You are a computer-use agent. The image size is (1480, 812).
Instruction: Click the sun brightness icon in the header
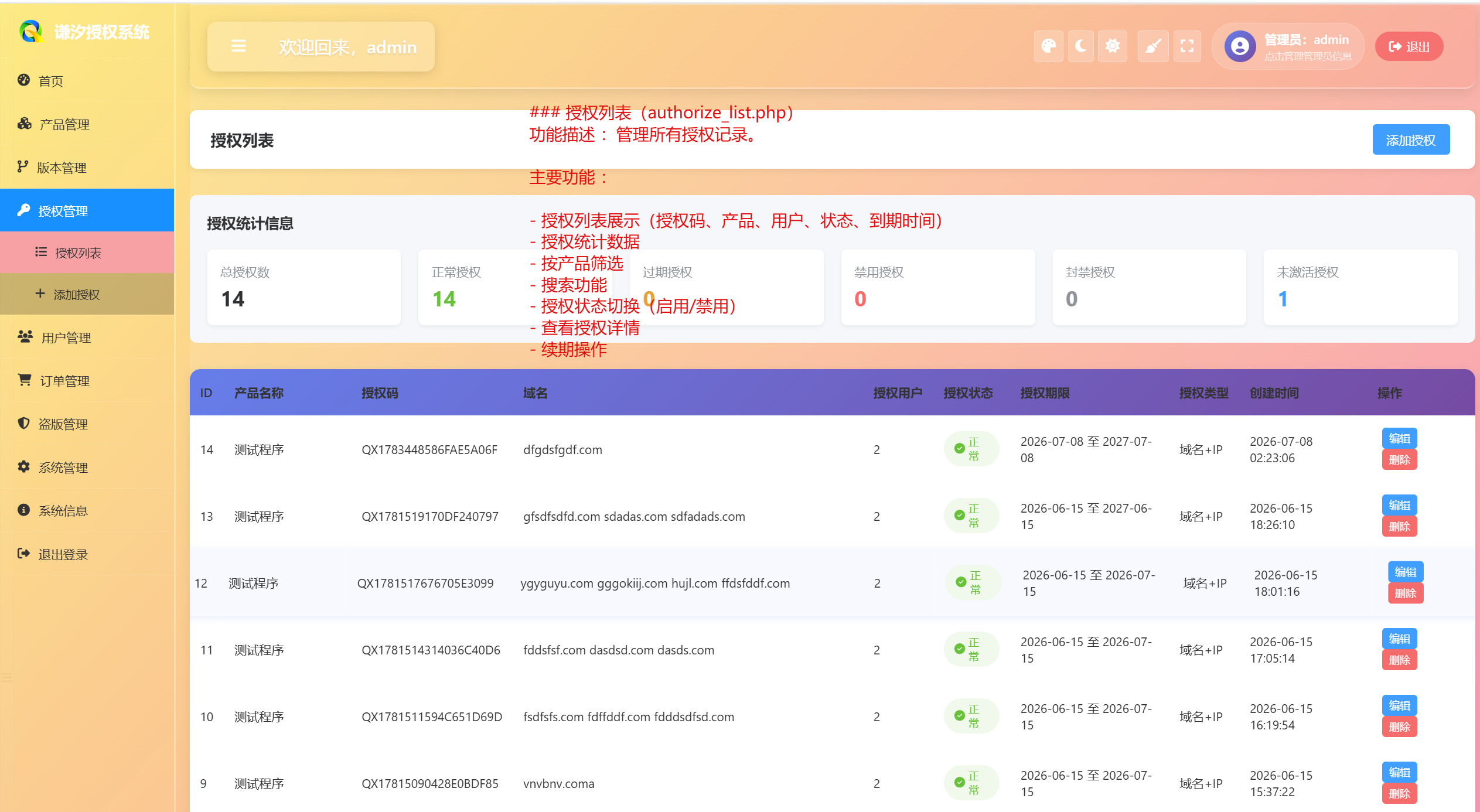coord(1112,46)
